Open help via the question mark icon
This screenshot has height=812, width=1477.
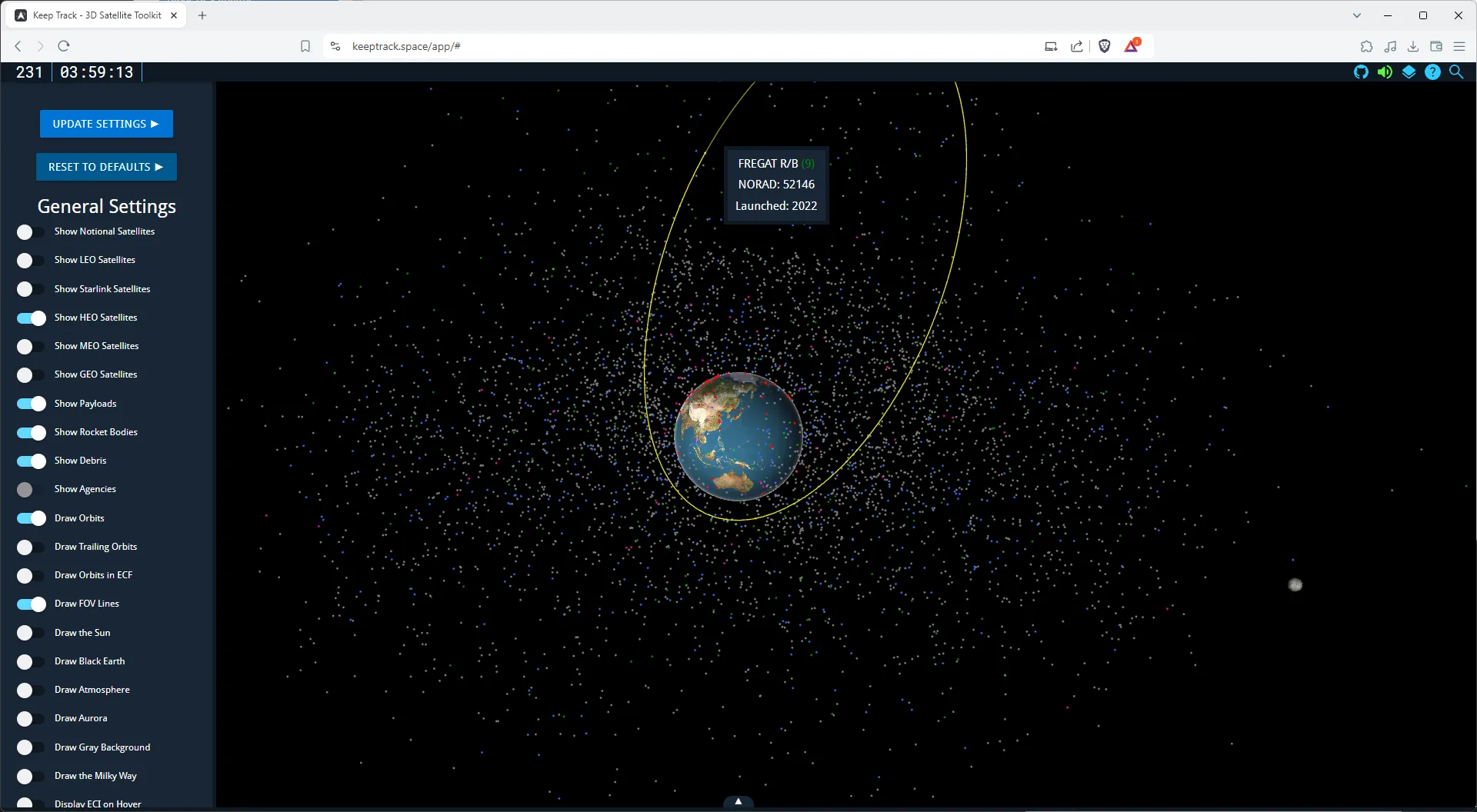pos(1432,72)
